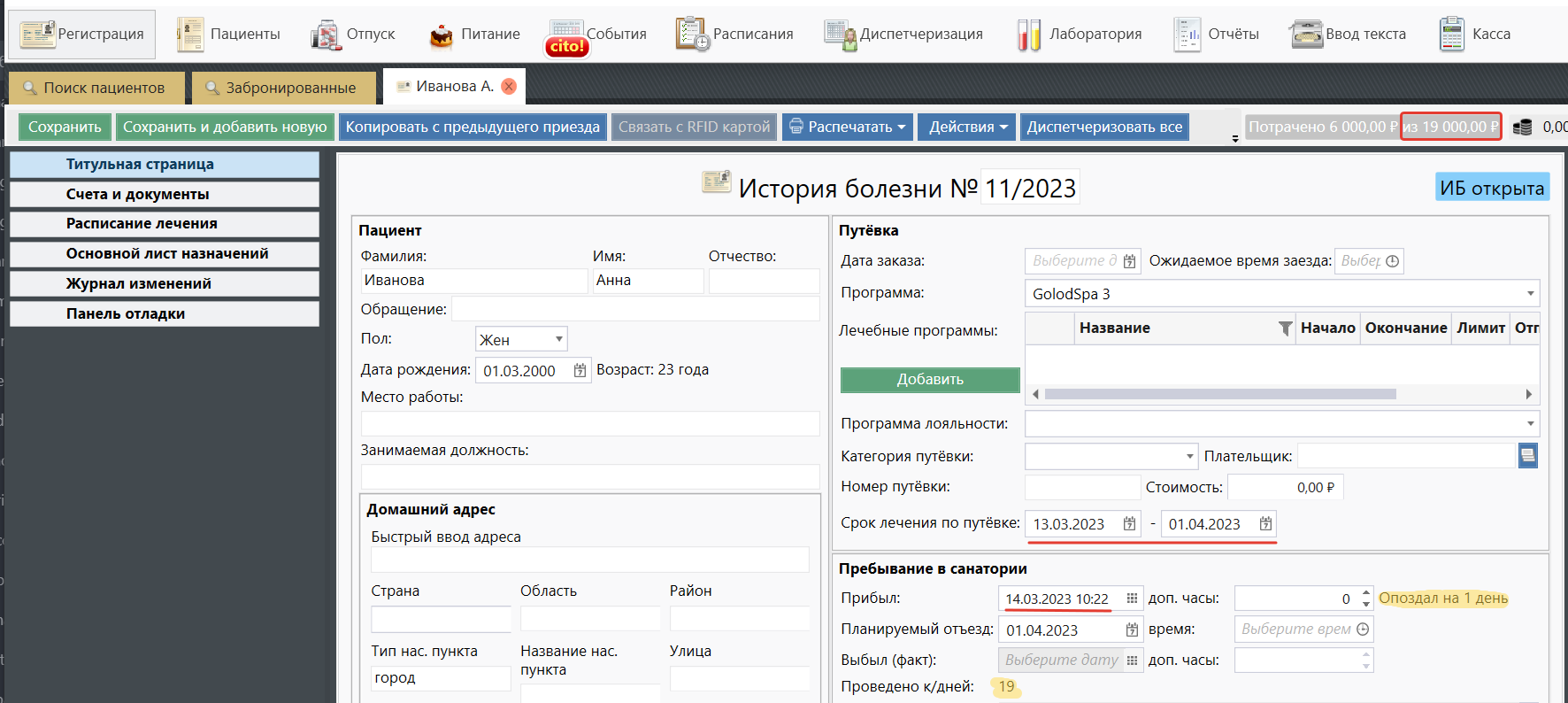Open the Прибыл date-time picker icon
This screenshot has width=1568, height=703.
1132,599
